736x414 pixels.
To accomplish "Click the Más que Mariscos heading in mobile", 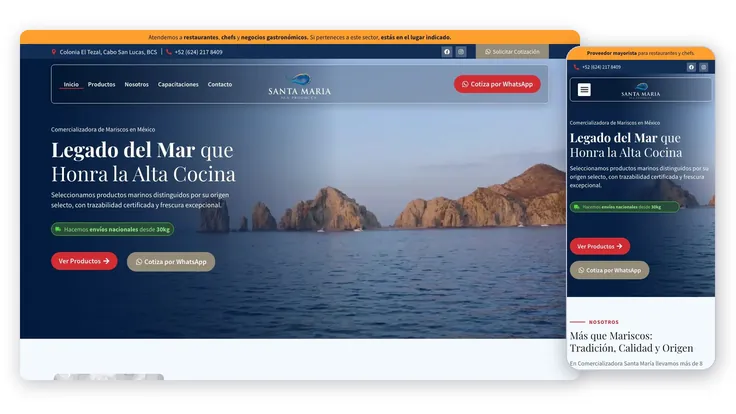I will click(x=631, y=342).
